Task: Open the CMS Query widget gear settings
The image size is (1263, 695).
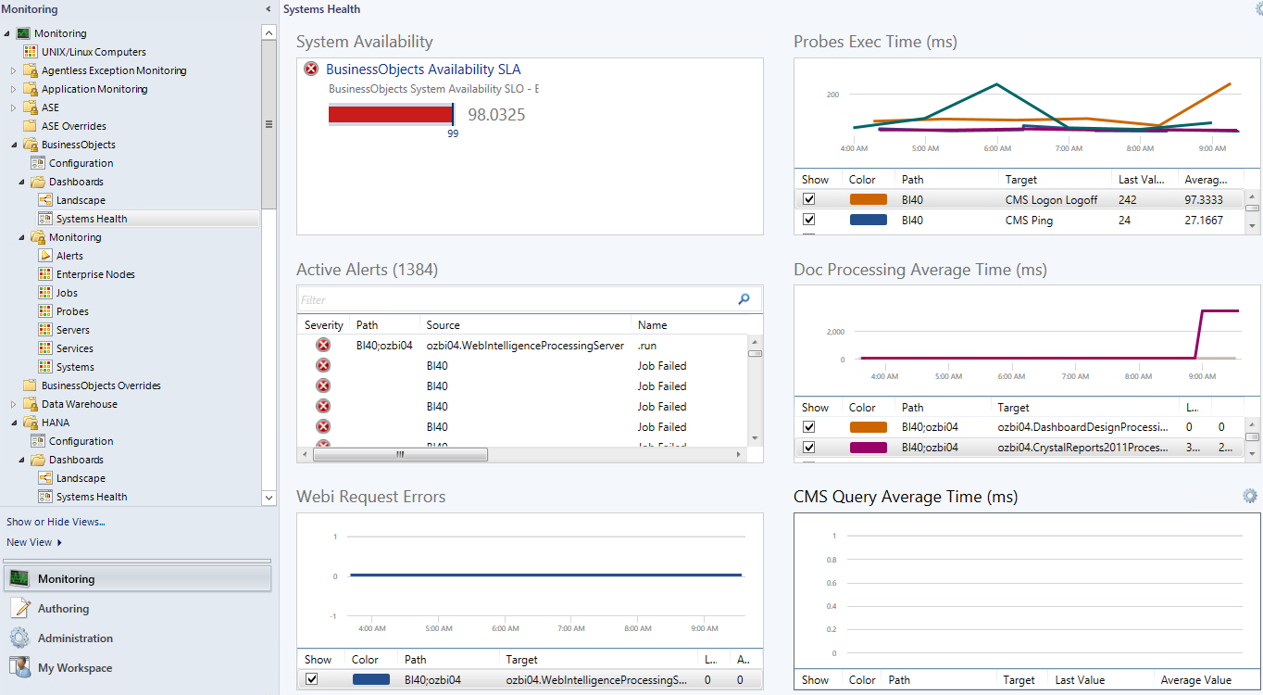Action: [x=1249, y=496]
